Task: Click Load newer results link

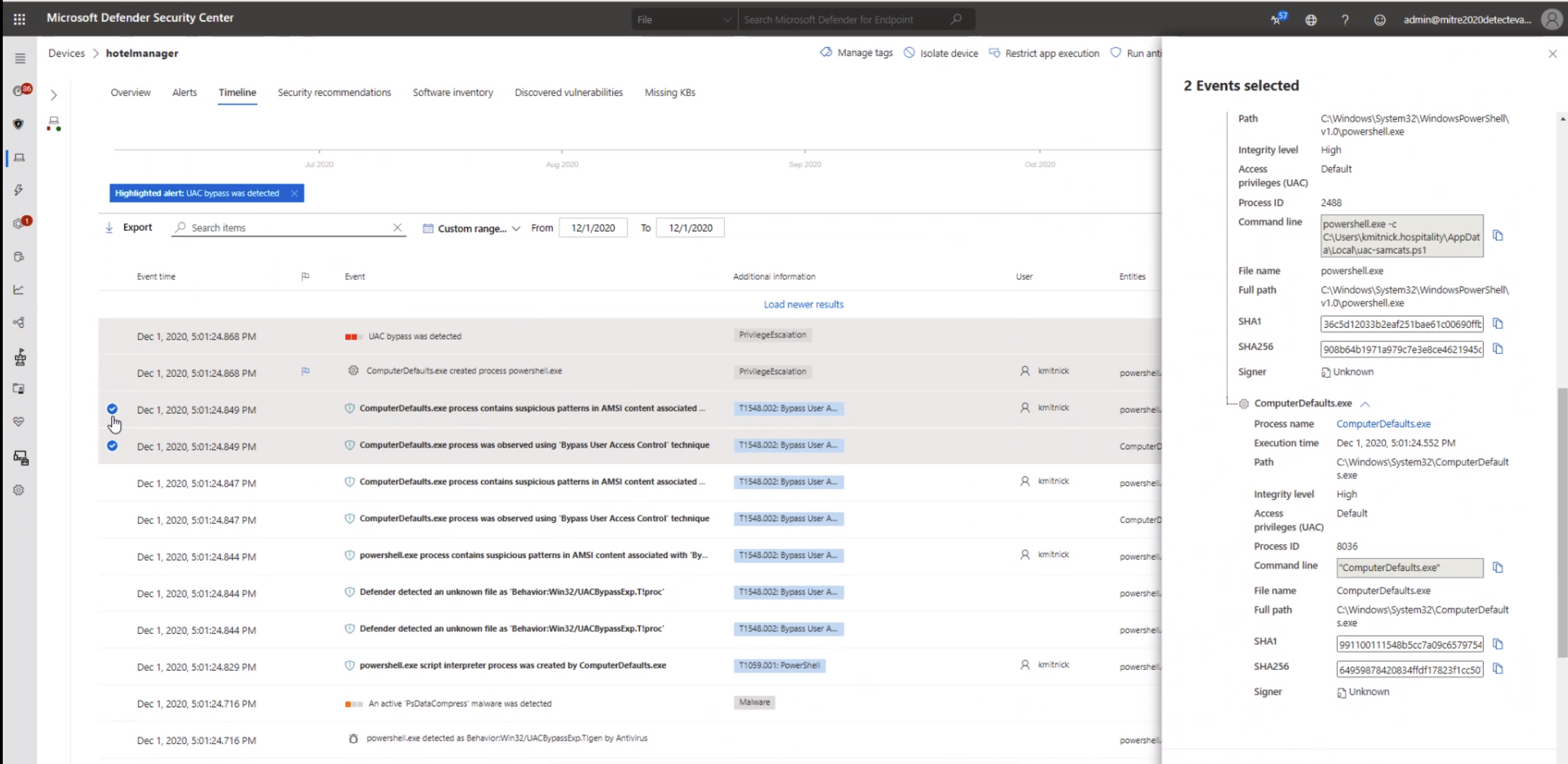Action: [803, 304]
